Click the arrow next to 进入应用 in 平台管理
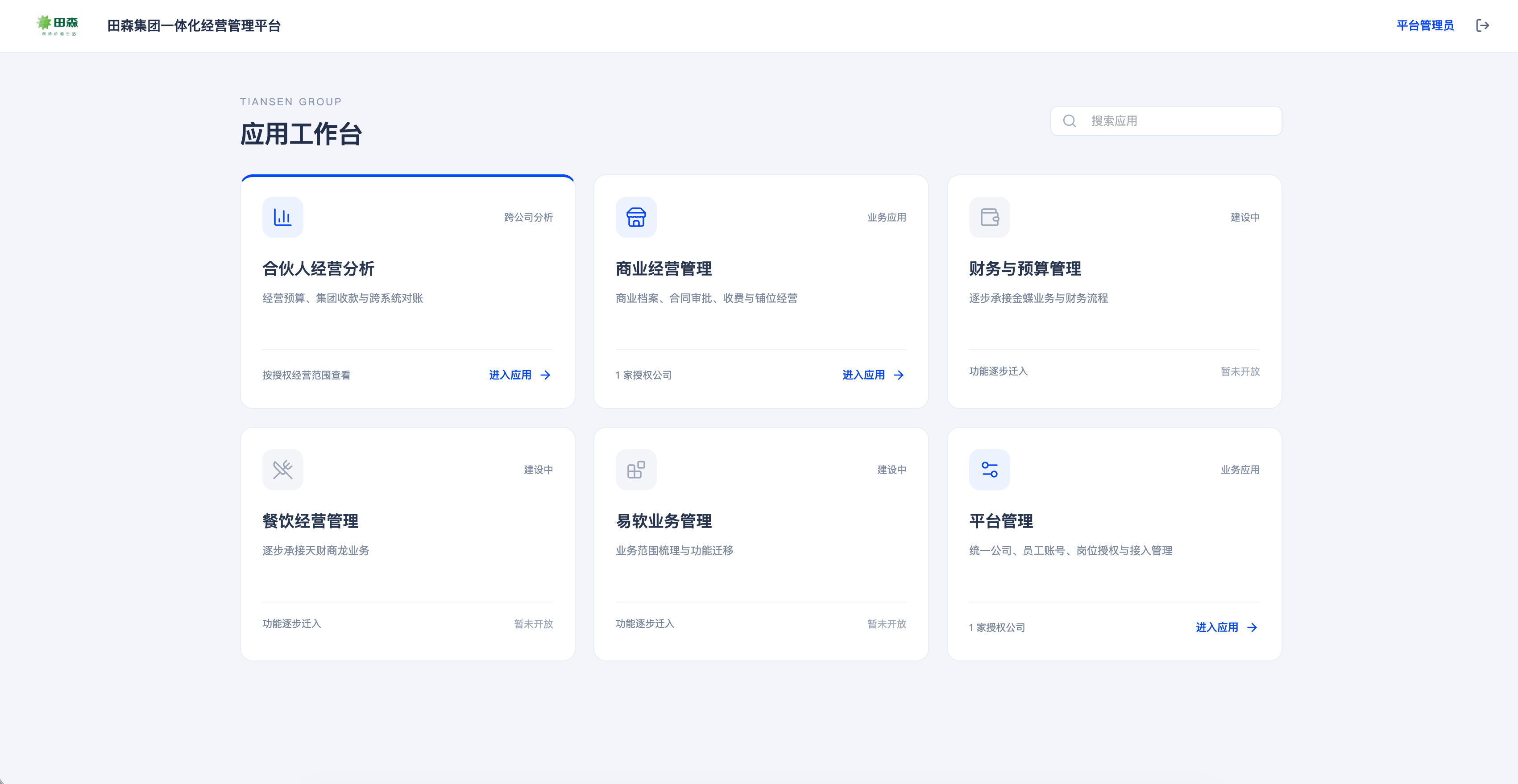Viewport: 1518px width, 784px height. tap(1252, 627)
